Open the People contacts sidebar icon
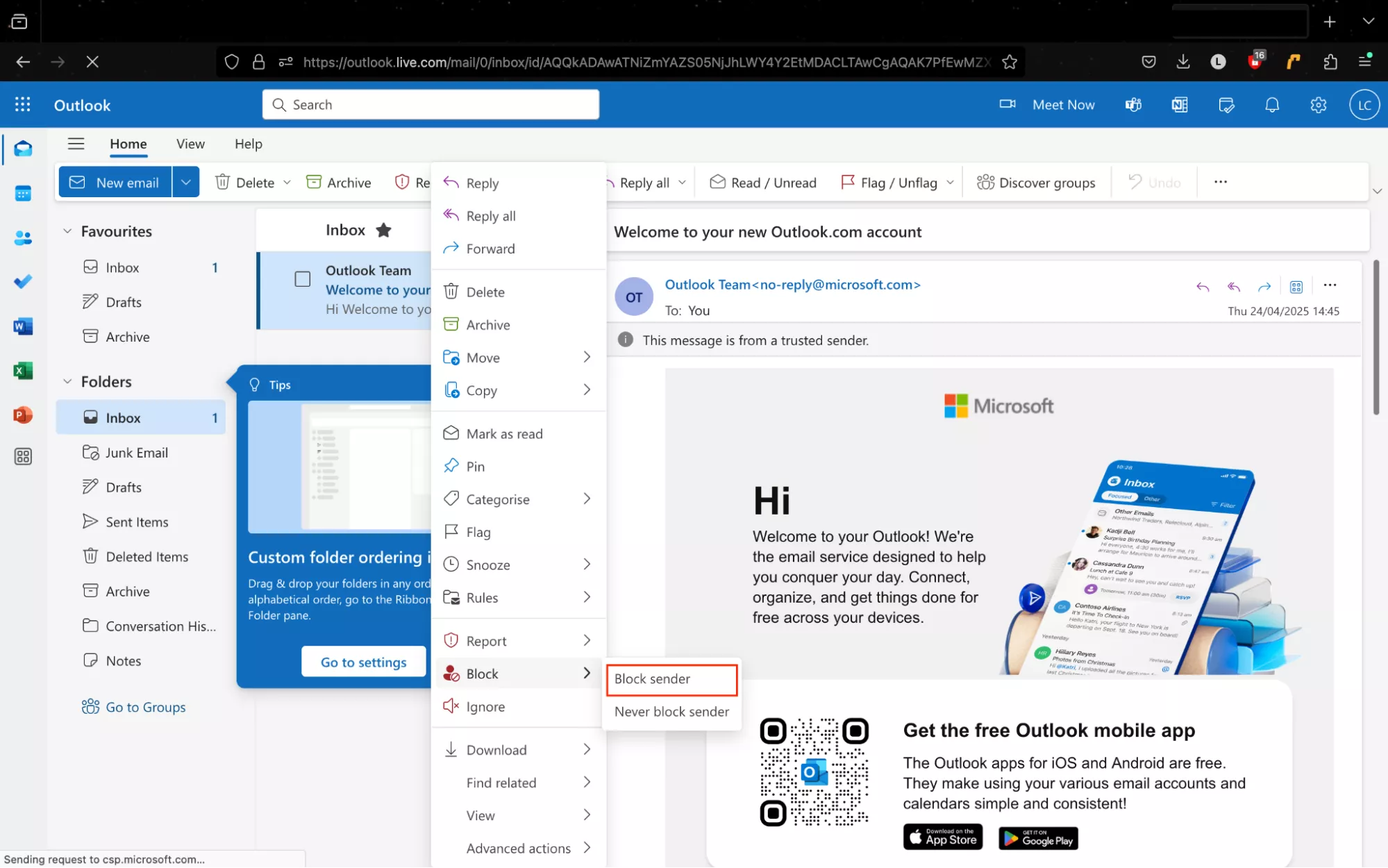This screenshot has height=868, width=1388. pos(23,238)
